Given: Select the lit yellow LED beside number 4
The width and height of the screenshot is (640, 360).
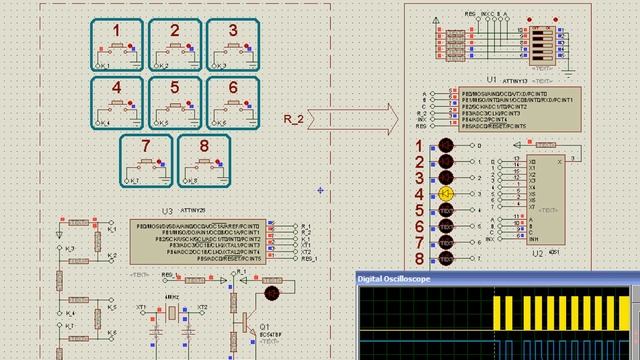Looking at the screenshot, I should [446, 194].
